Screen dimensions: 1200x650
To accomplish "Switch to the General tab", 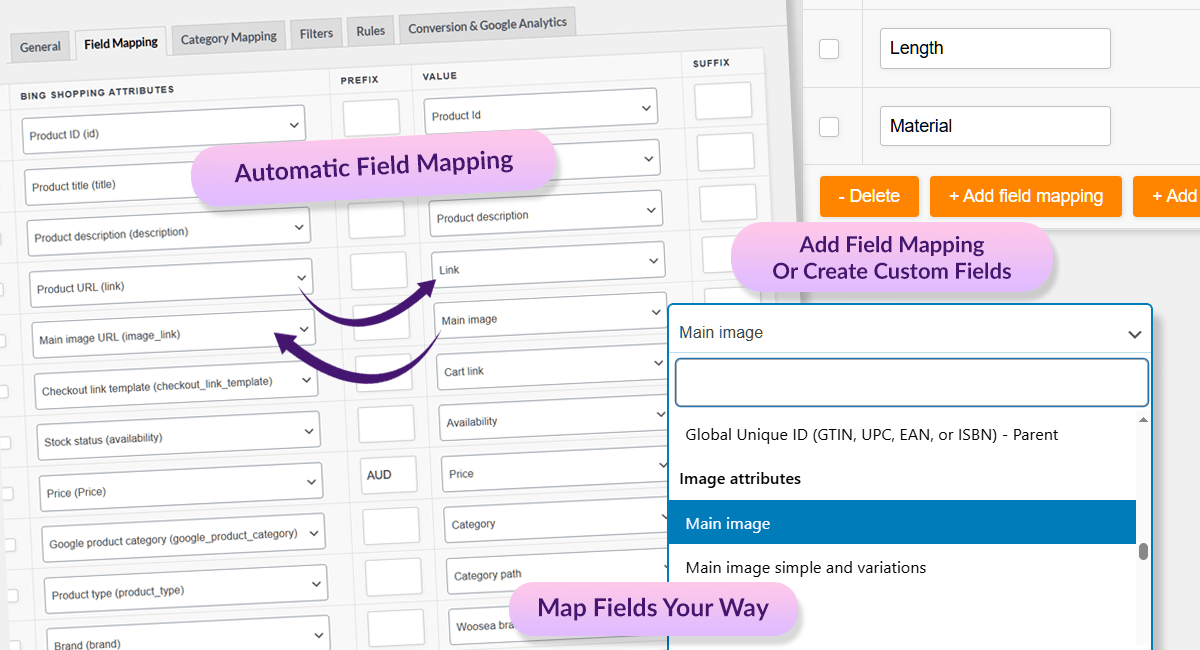I will coord(40,46).
